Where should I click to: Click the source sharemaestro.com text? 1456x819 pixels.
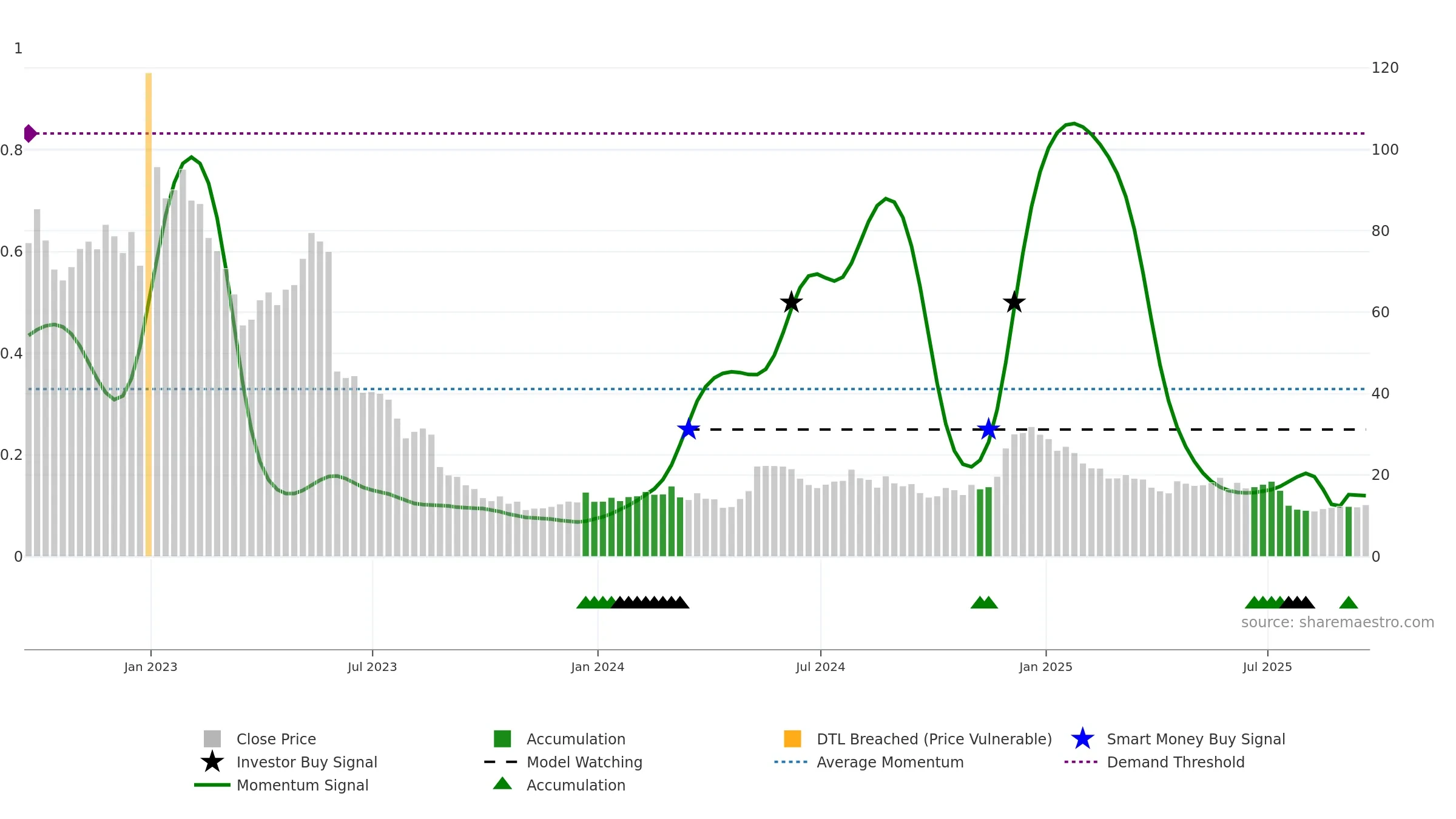1338,622
